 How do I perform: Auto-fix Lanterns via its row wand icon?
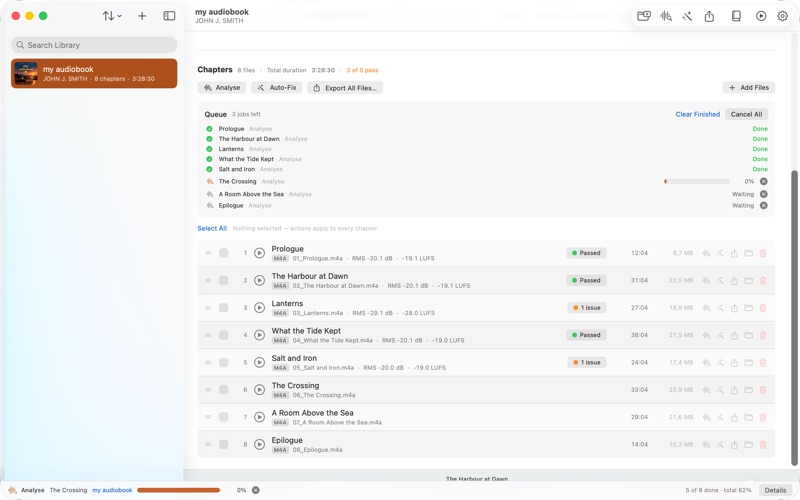click(720, 308)
